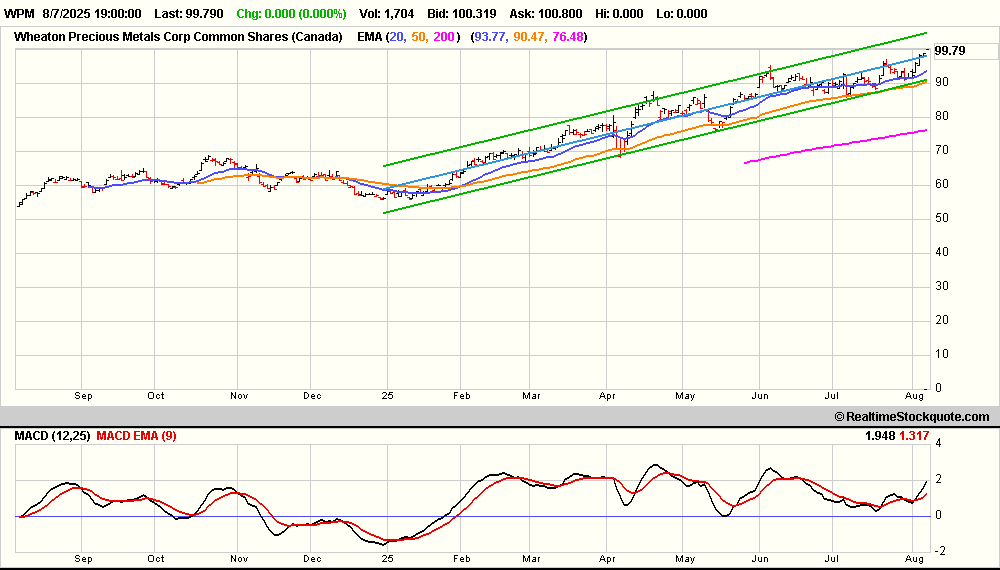The image size is (1000, 570).
Task: Click the blue 93.77 EMA value
Action: 490,37
